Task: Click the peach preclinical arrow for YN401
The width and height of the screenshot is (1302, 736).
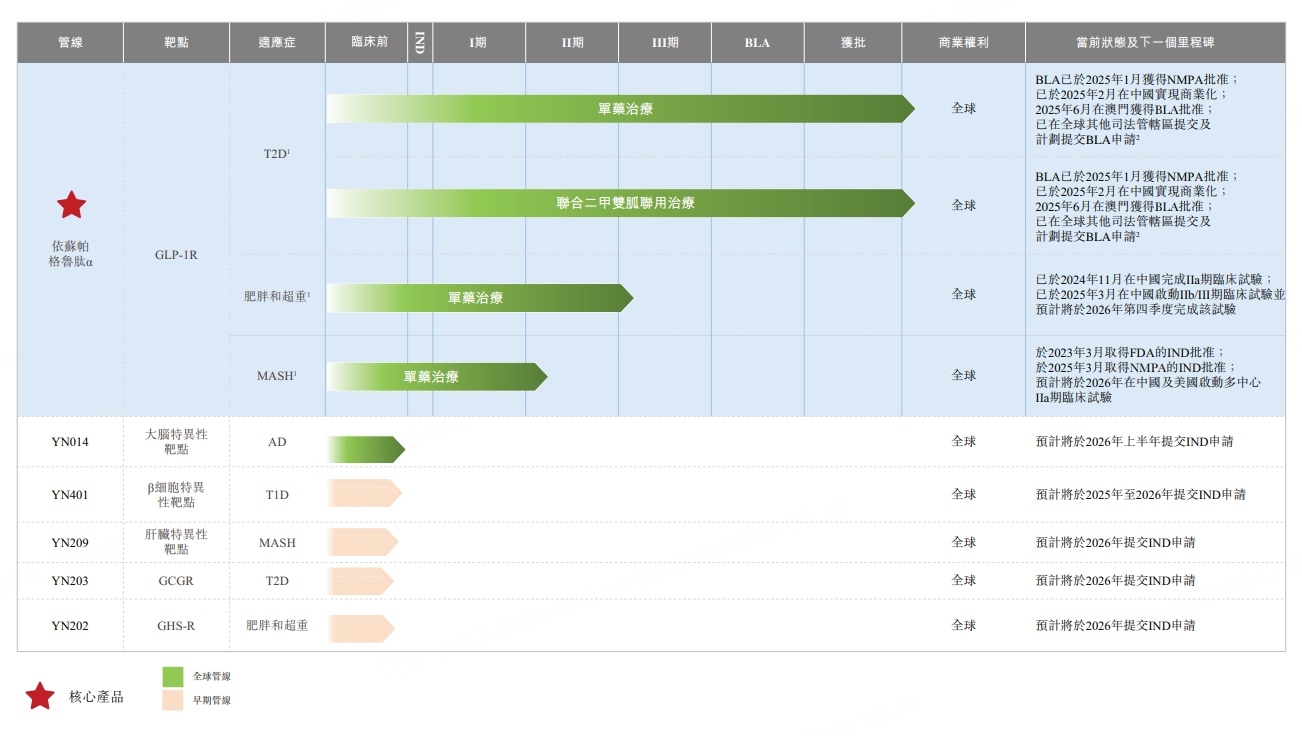Action: tap(364, 493)
